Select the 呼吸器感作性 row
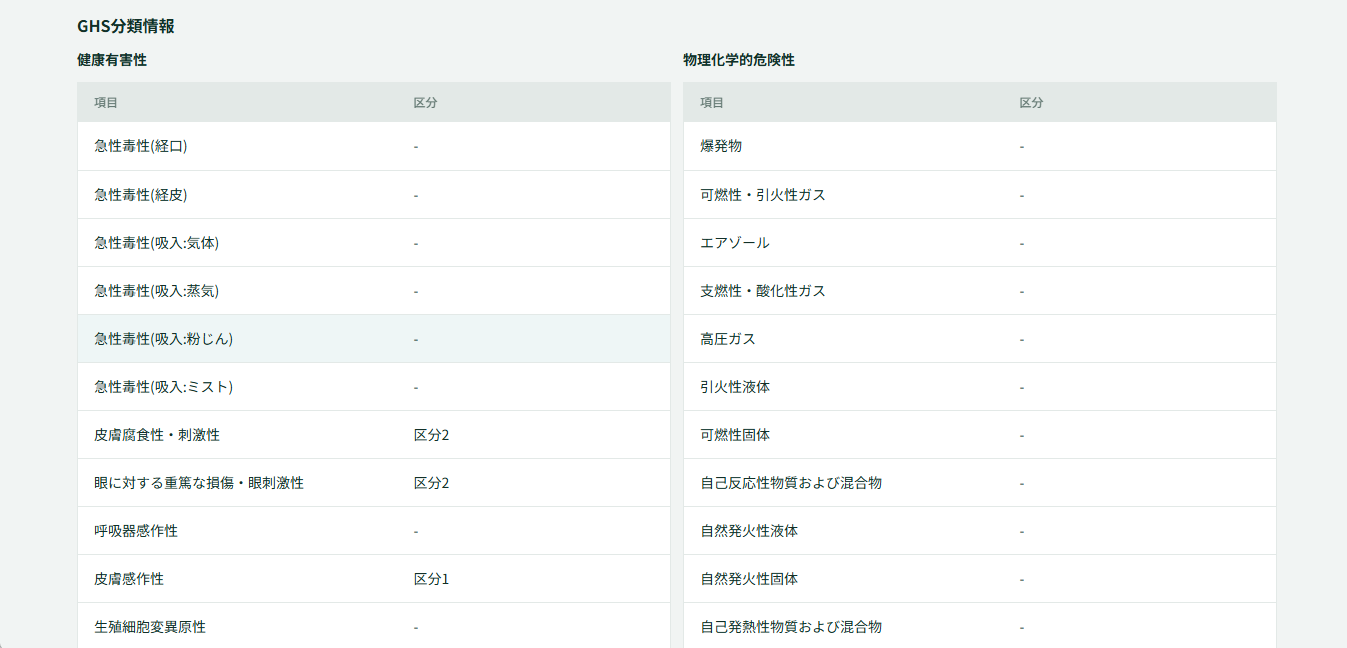This screenshot has height=648, width=1347. tap(373, 530)
